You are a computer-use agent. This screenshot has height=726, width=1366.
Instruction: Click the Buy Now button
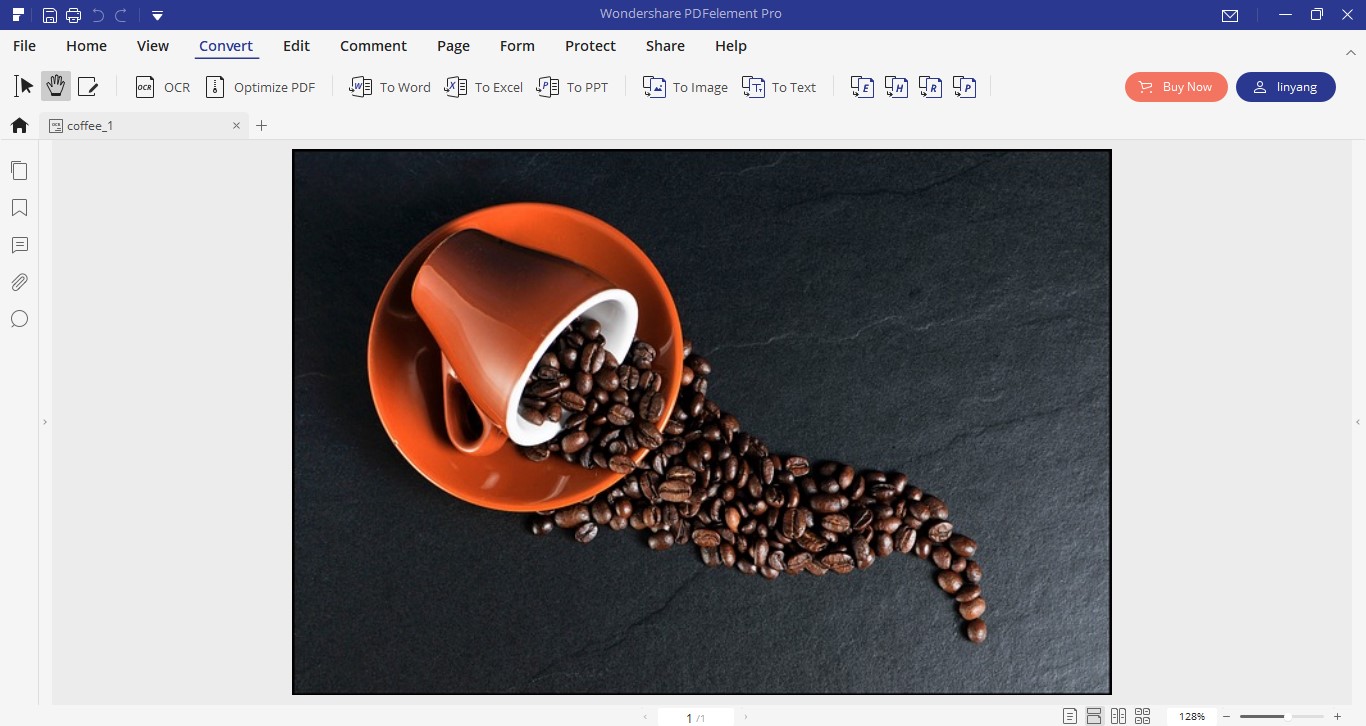[x=1176, y=87]
